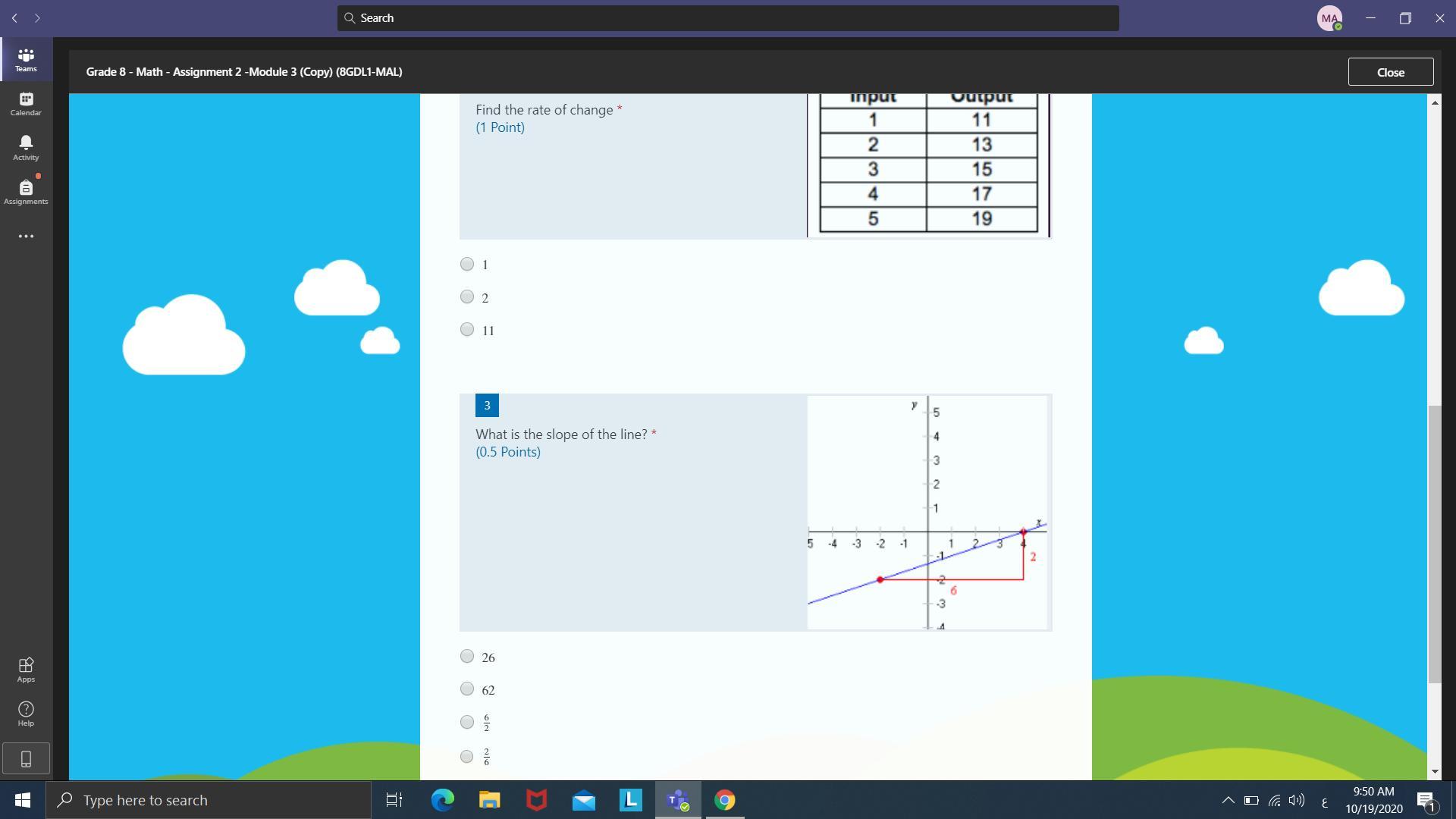Click the scroll down arrow of assignment
Image resolution: width=1456 pixels, height=819 pixels.
(1434, 771)
